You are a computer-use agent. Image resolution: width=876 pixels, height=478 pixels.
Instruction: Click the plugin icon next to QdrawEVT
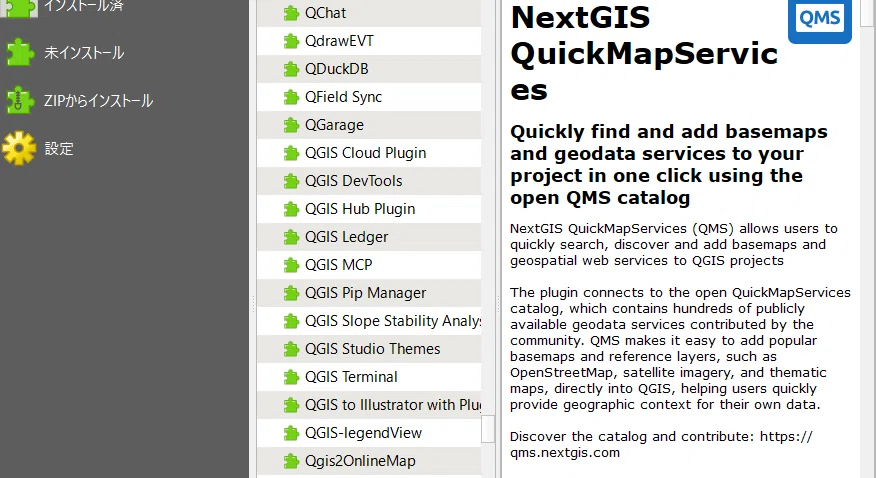click(291, 41)
